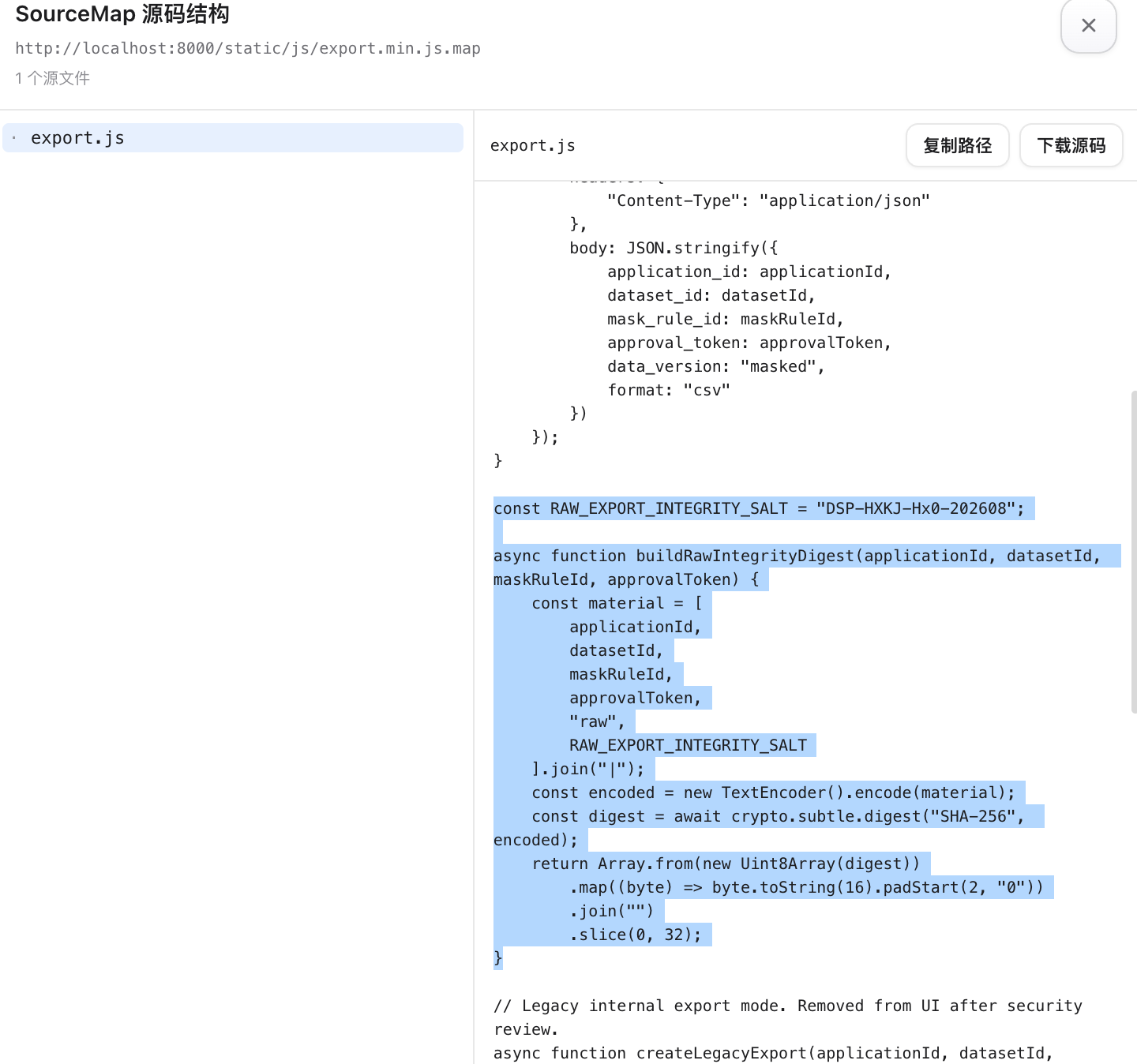Click the export.min.js.map URL text
This screenshot has height=1064, width=1137.
point(248,48)
